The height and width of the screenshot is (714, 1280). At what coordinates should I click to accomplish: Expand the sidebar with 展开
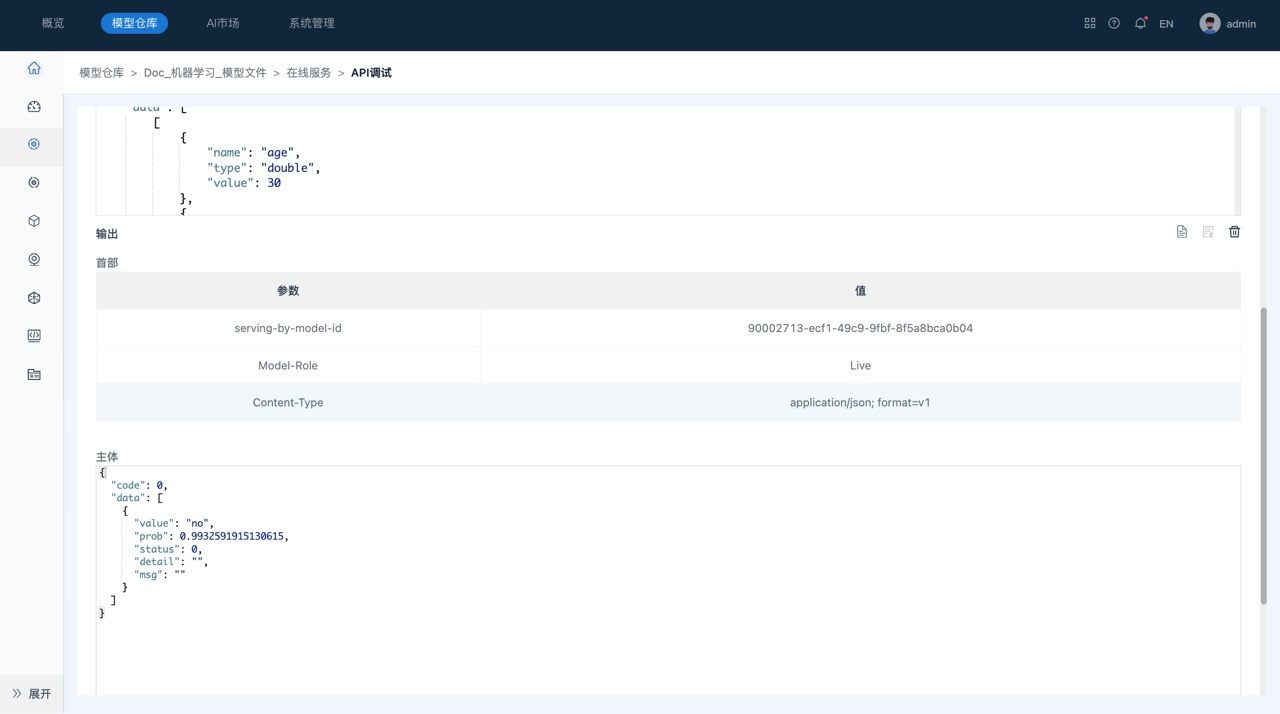click(x=32, y=693)
